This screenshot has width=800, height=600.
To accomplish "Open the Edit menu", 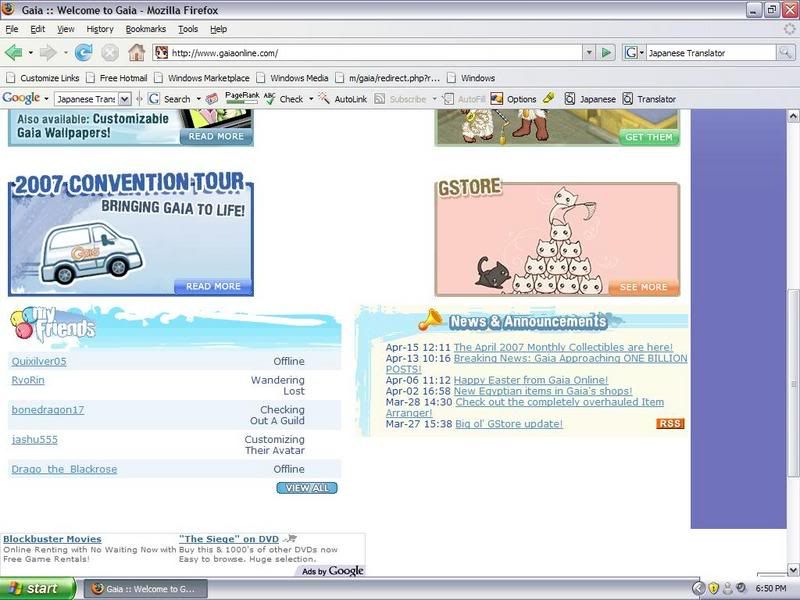I will (37, 29).
